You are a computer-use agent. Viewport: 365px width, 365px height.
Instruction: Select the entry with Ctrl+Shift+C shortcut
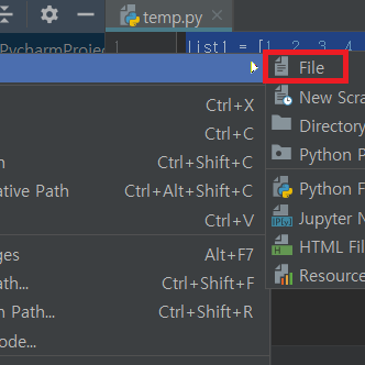pyautogui.click(x=133, y=163)
